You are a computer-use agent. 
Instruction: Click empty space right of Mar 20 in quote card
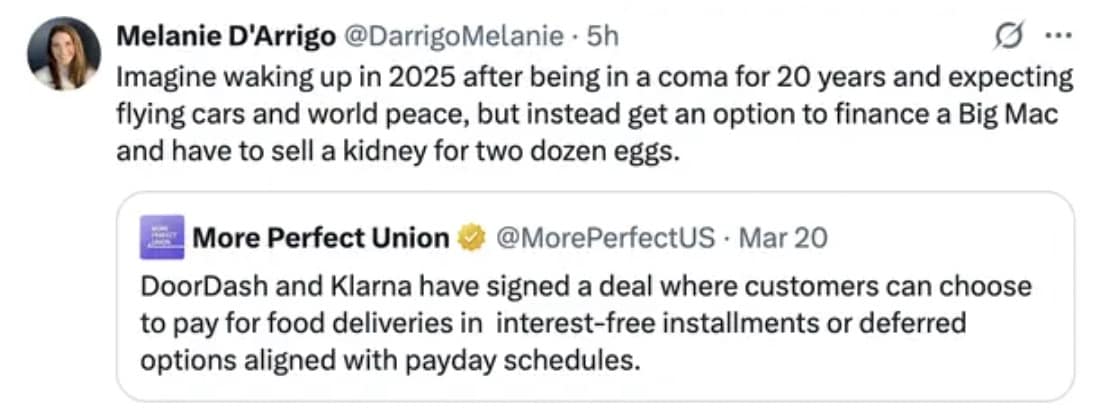point(950,238)
